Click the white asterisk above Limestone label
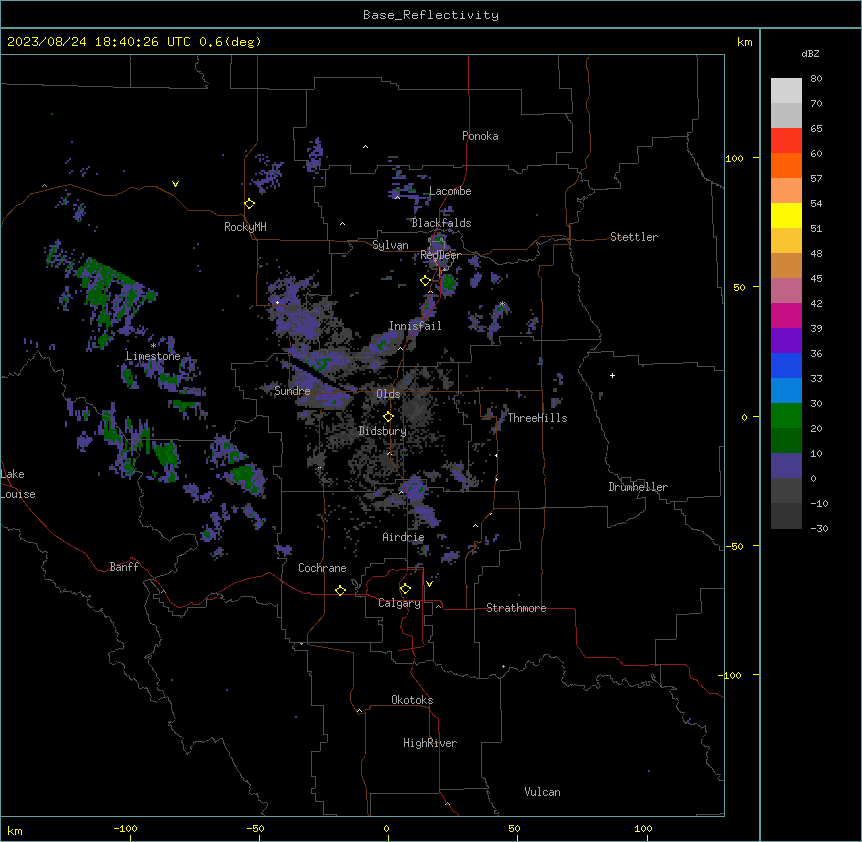862x842 pixels. [x=154, y=345]
